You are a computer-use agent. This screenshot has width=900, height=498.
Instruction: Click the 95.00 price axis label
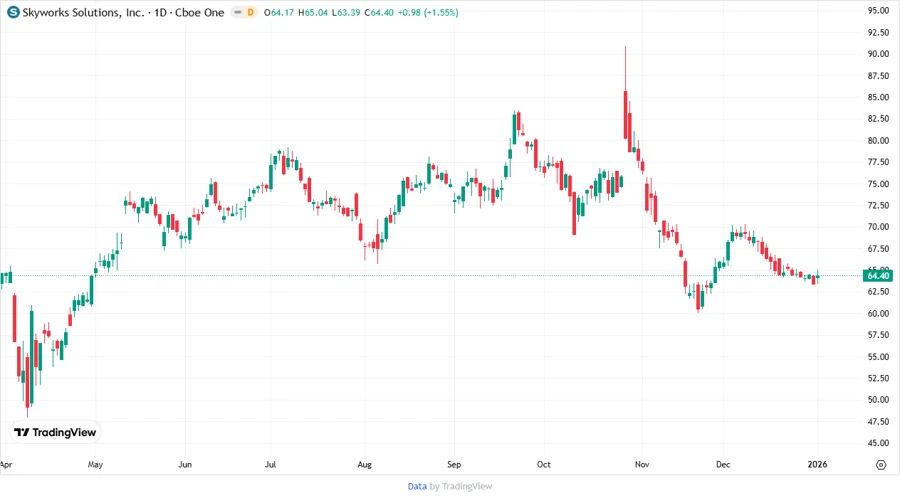[x=878, y=11]
